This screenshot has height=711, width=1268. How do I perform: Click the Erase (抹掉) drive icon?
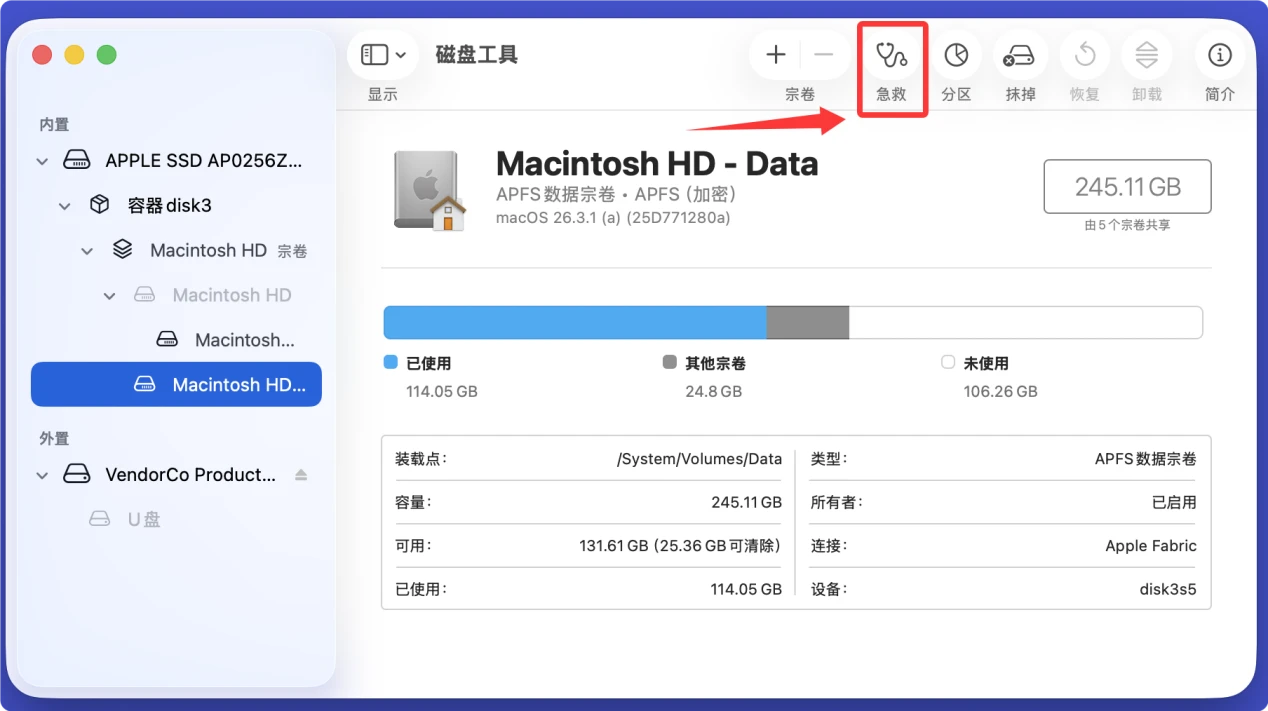point(1019,55)
